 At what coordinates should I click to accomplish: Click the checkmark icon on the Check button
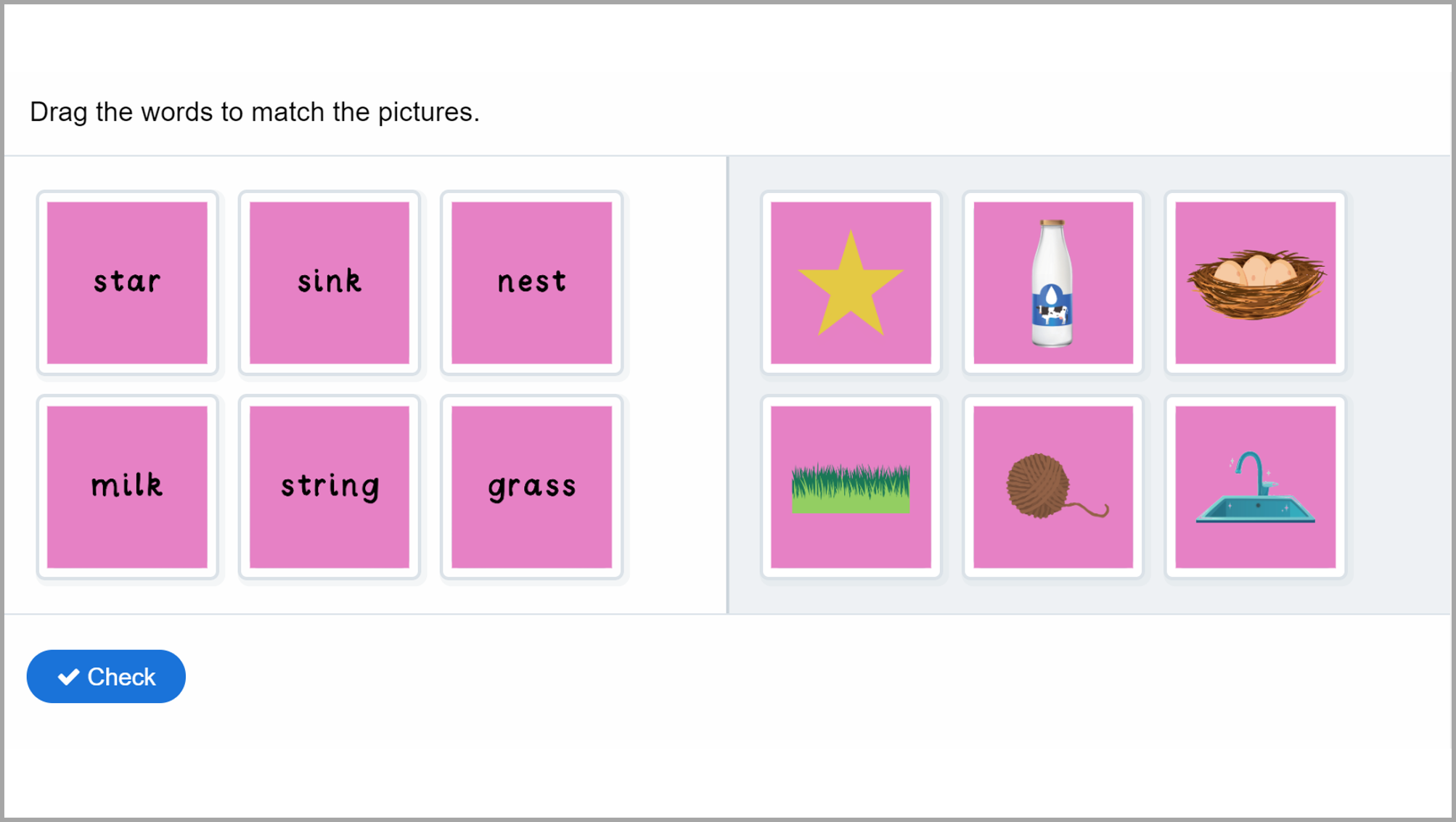click(69, 675)
